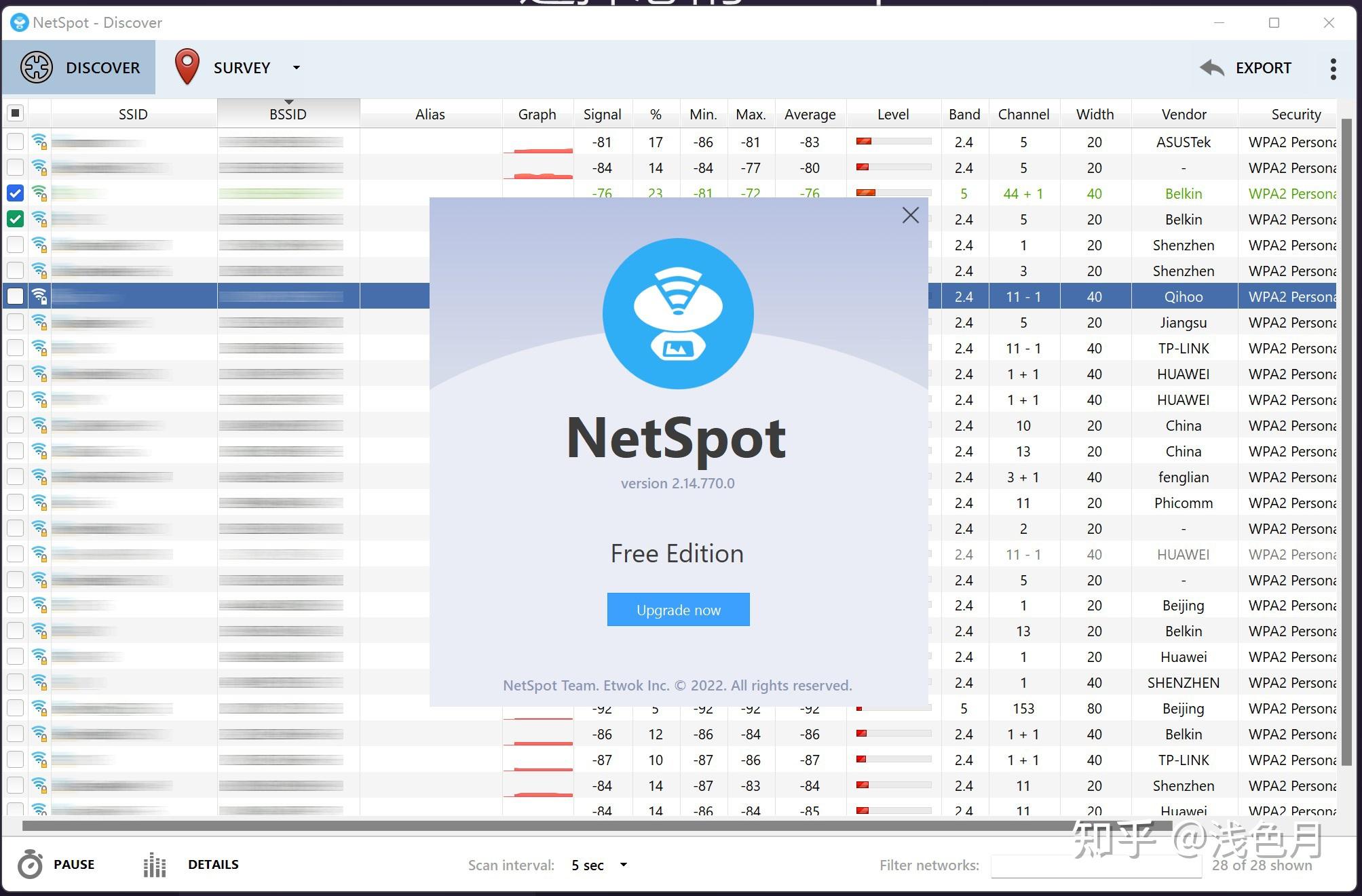Uncheck the blue checkbox on Belkin 5GHz row
The height and width of the screenshot is (896, 1362).
[15, 193]
